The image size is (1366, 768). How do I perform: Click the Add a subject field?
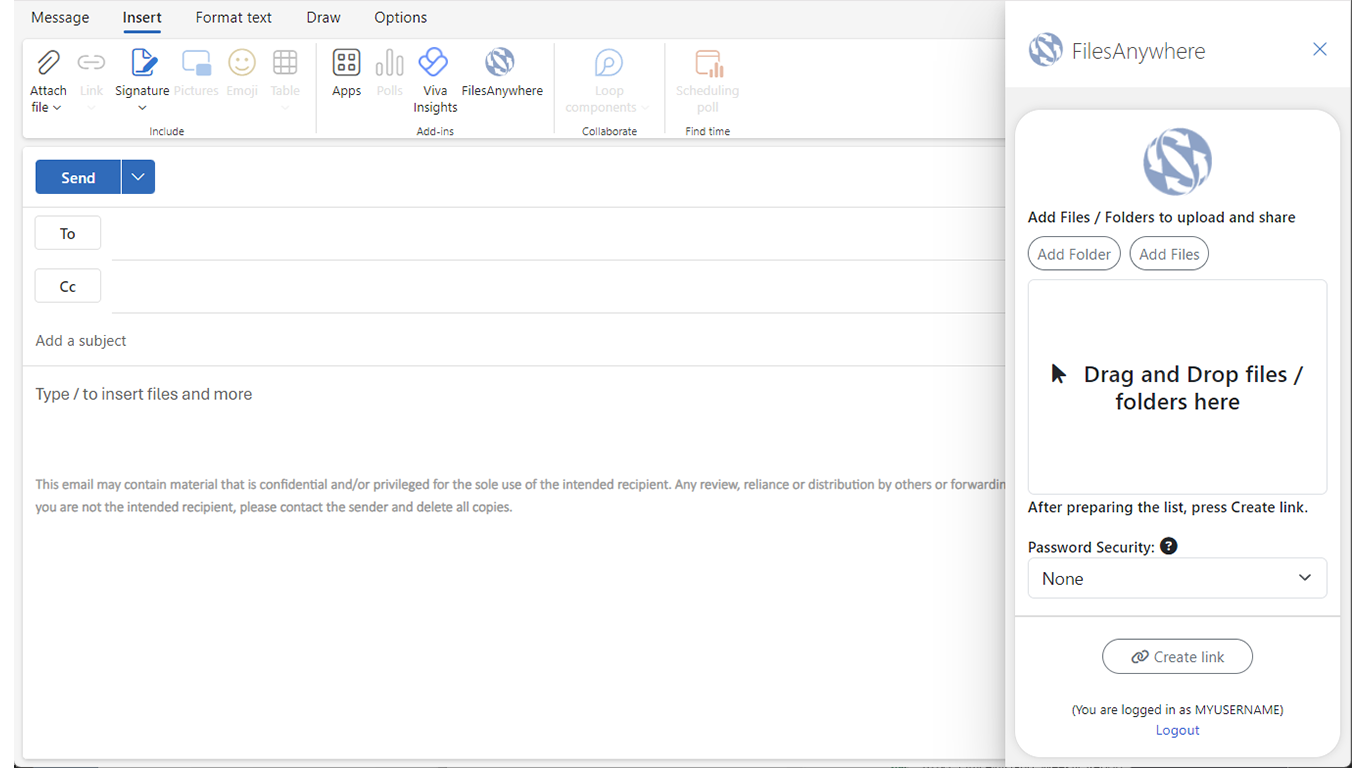coord(515,340)
